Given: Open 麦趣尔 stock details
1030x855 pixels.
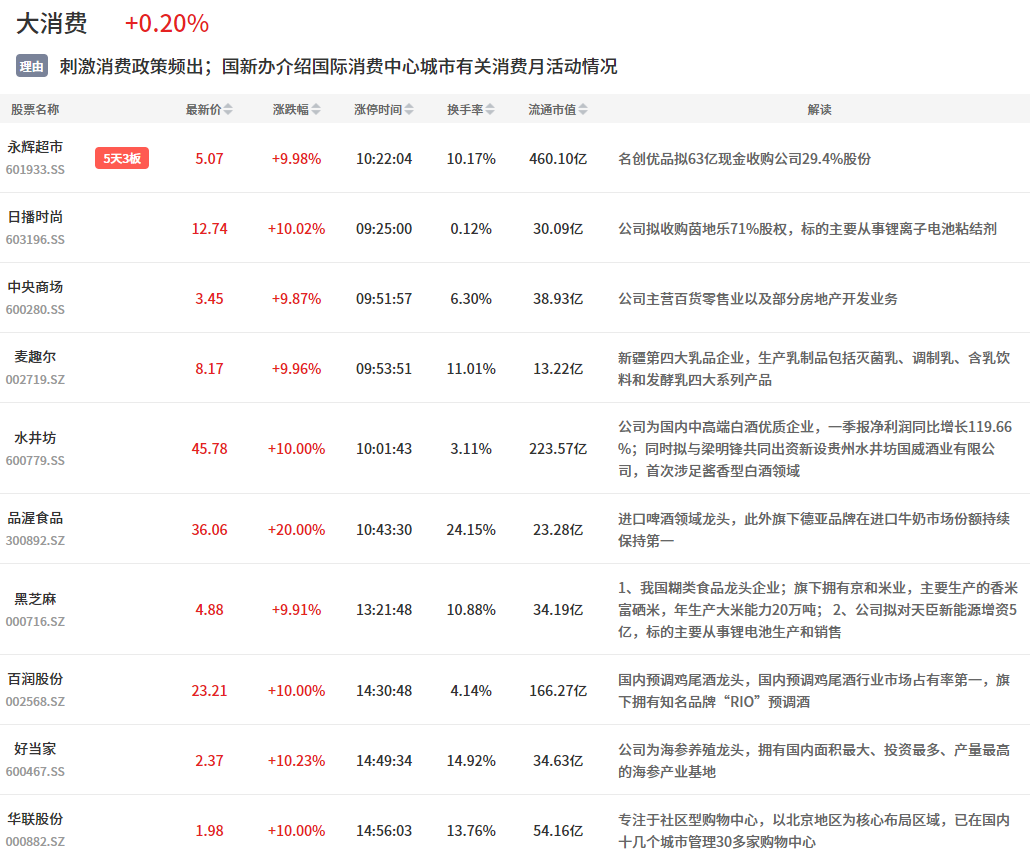Looking at the screenshot, I should (x=35, y=357).
